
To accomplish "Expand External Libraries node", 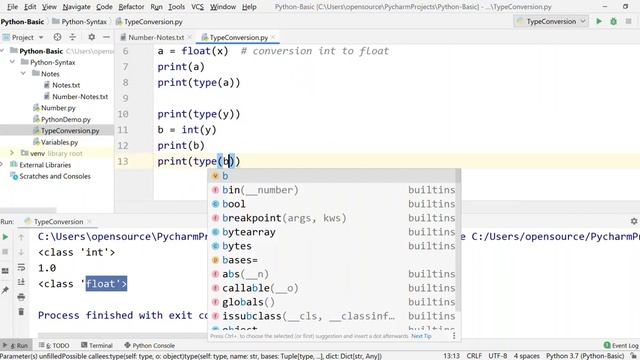I will (x=2, y=164).
